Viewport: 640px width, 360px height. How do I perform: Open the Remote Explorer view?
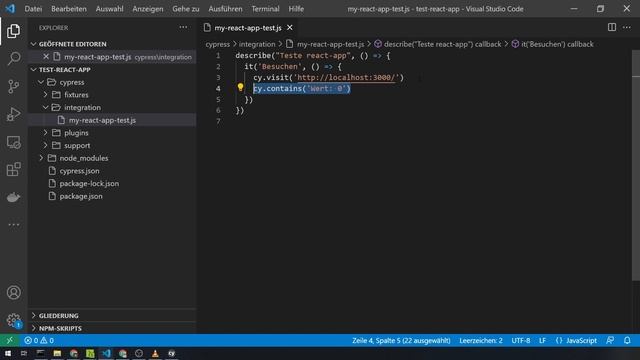13,142
